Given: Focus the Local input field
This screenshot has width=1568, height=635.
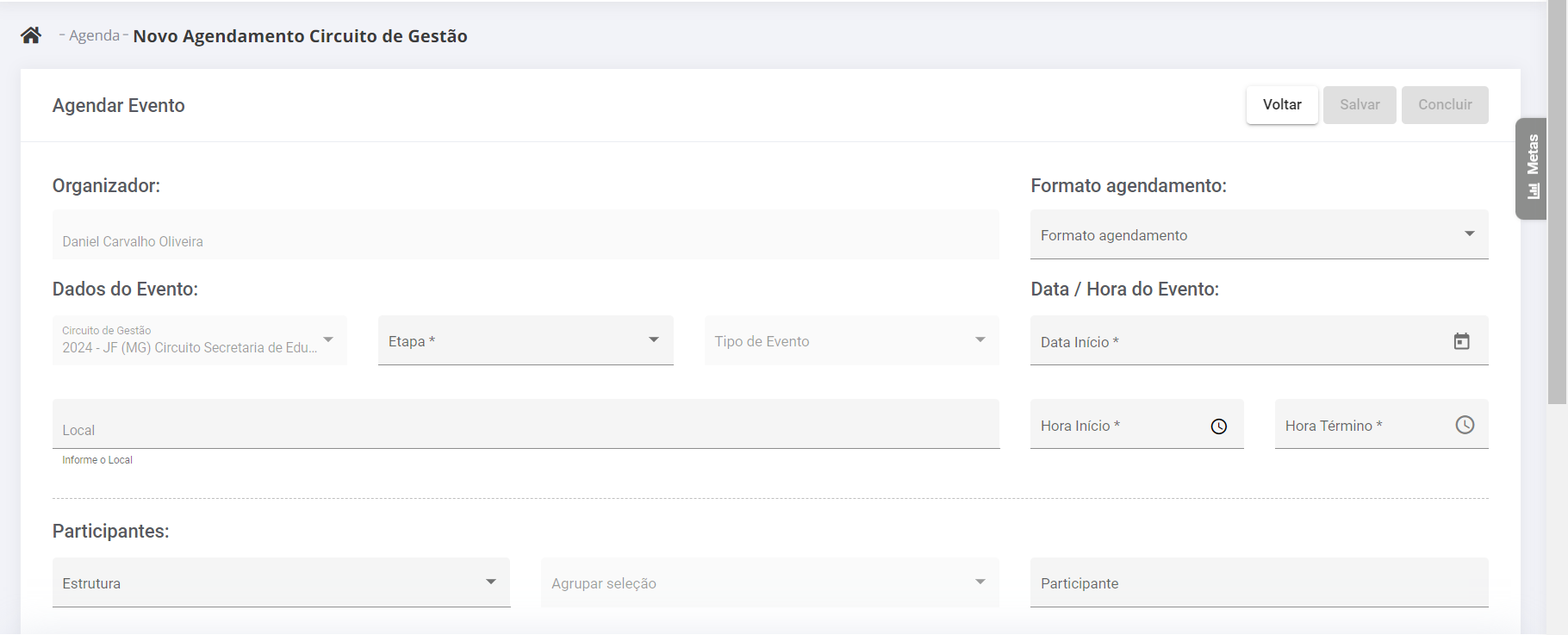Looking at the screenshot, I should point(526,424).
